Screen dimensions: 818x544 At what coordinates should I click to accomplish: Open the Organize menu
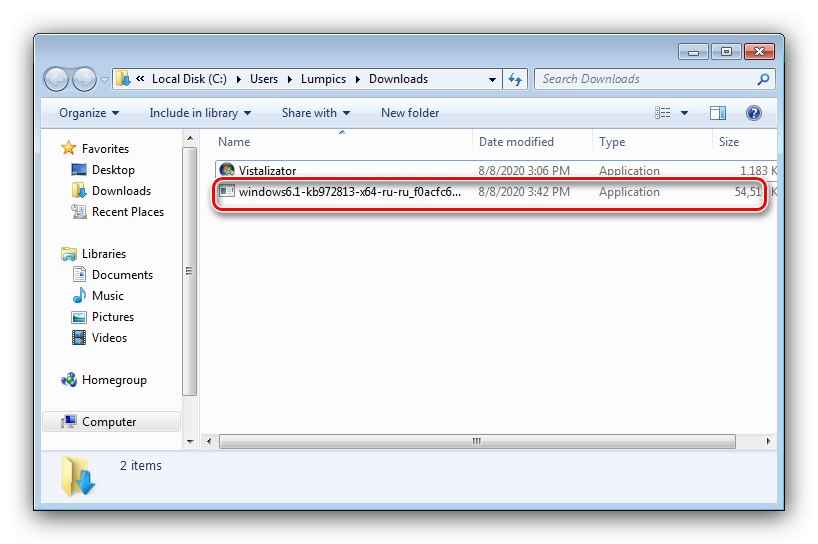click(x=89, y=113)
